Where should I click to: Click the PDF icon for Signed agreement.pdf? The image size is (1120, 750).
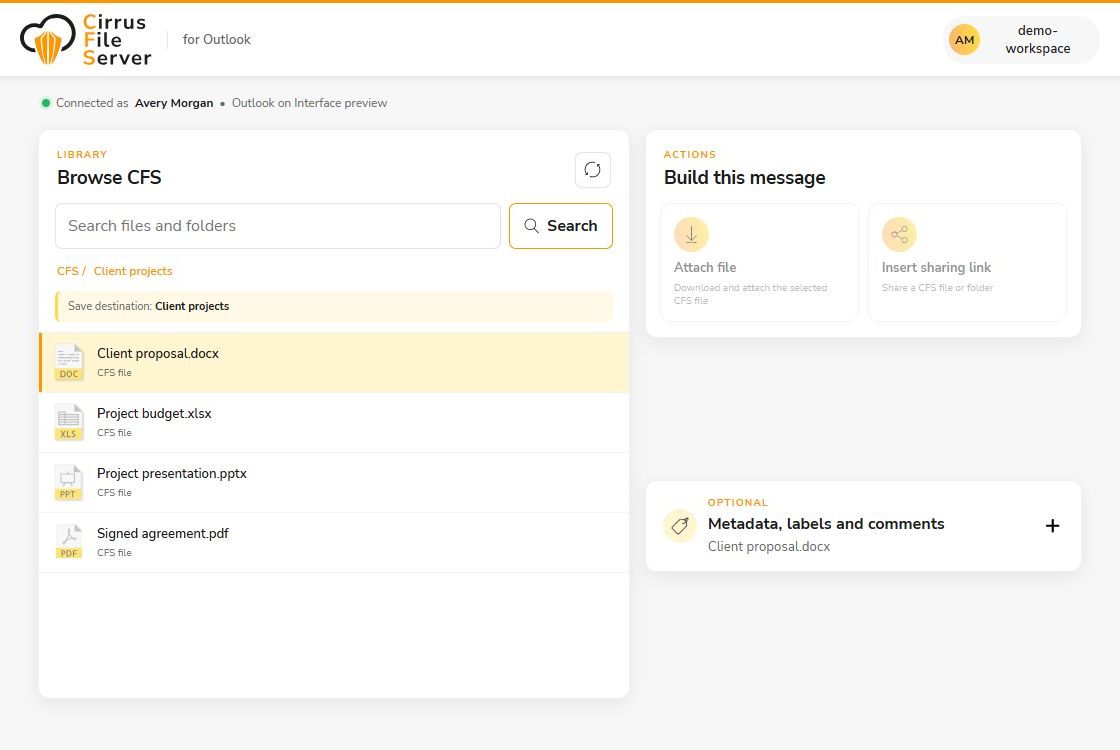click(x=69, y=542)
